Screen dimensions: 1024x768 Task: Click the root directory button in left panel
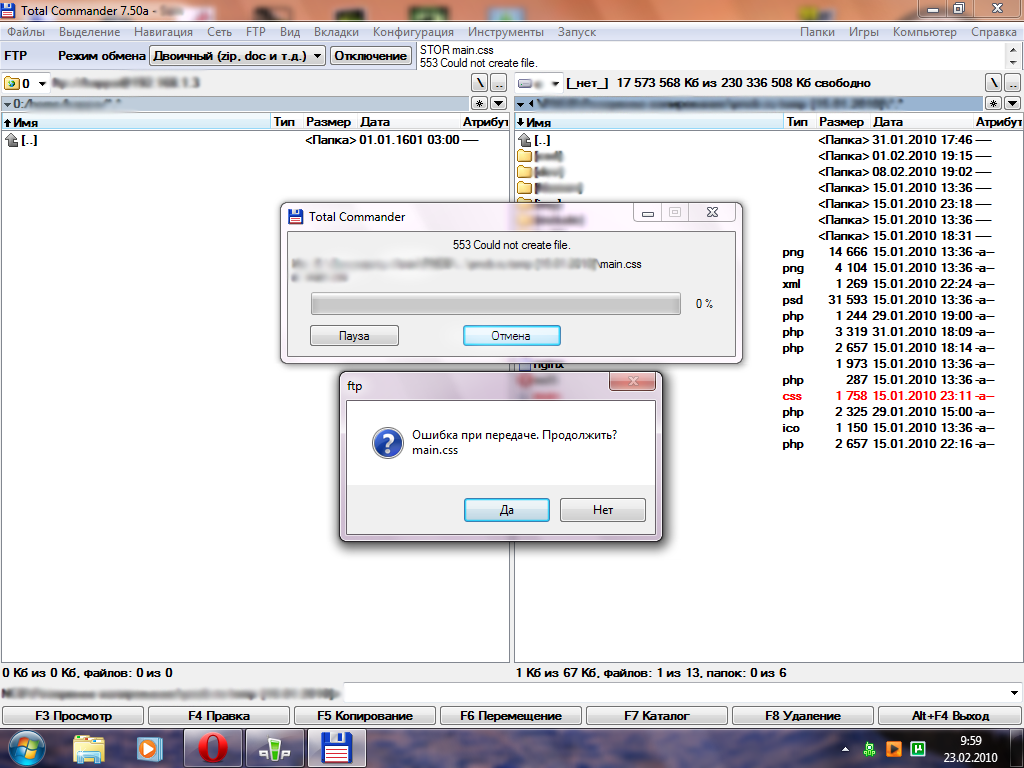coord(479,83)
